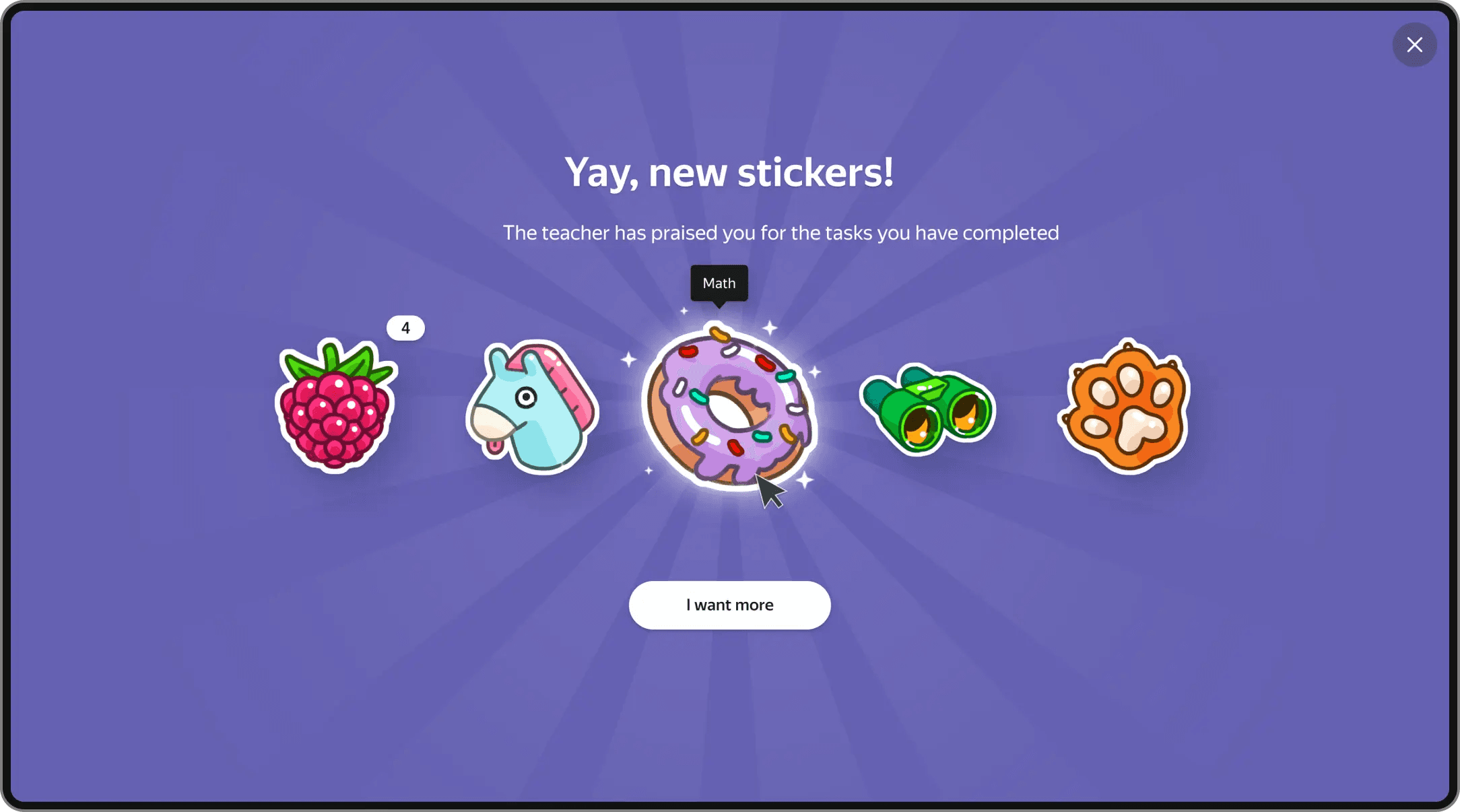Viewport: 1460px width, 812px height.
Task: Select the raspberry sticker
Action: (336, 405)
